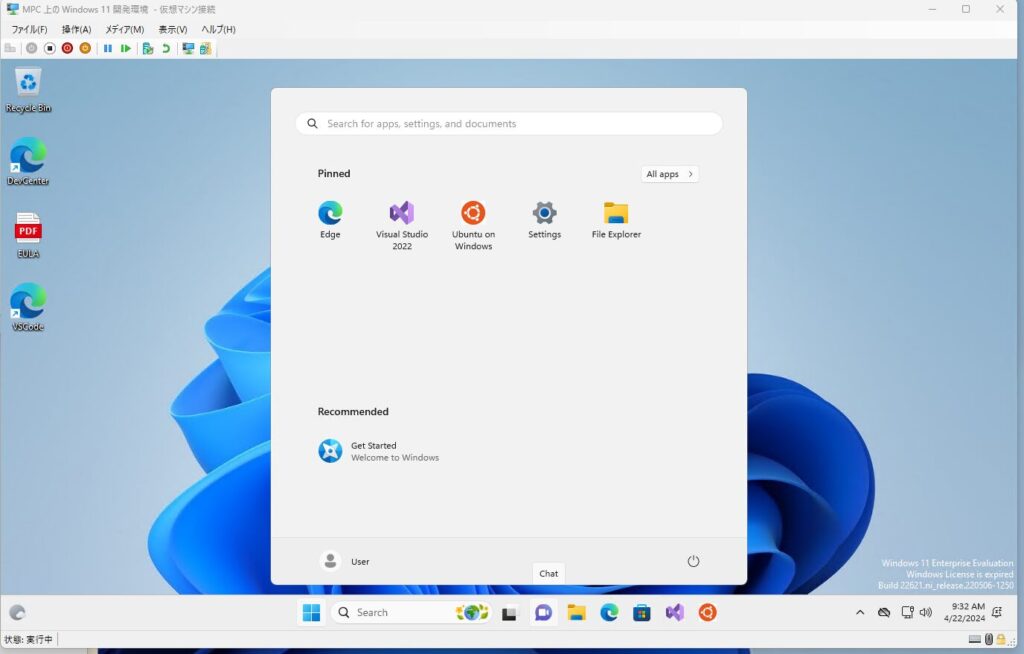Select the EULA PDF desktop icon

point(28,235)
